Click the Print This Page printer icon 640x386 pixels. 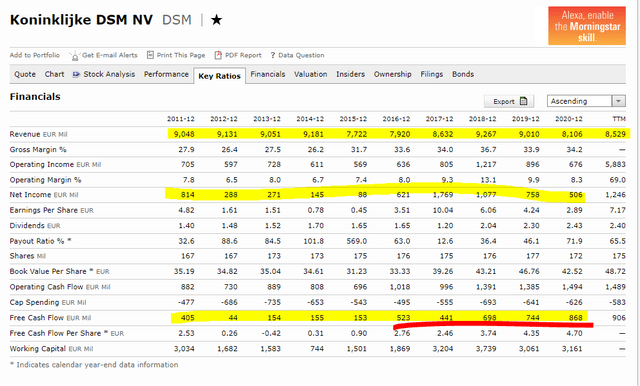coord(150,55)
